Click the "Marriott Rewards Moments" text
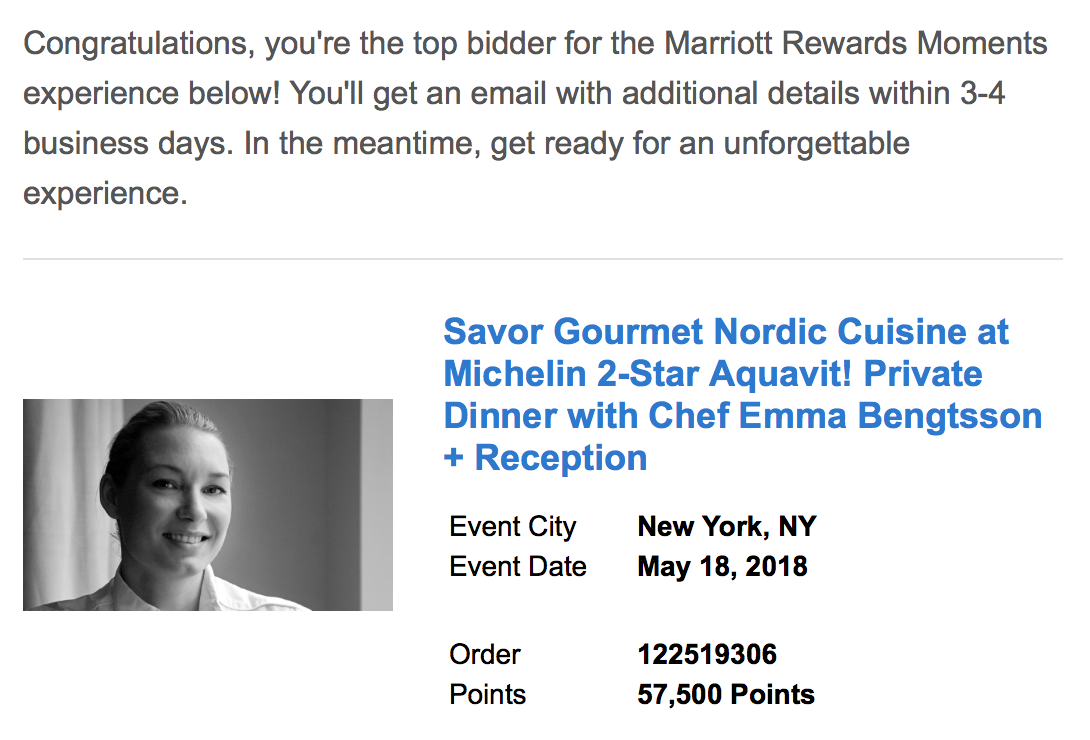 pos(856,43)
